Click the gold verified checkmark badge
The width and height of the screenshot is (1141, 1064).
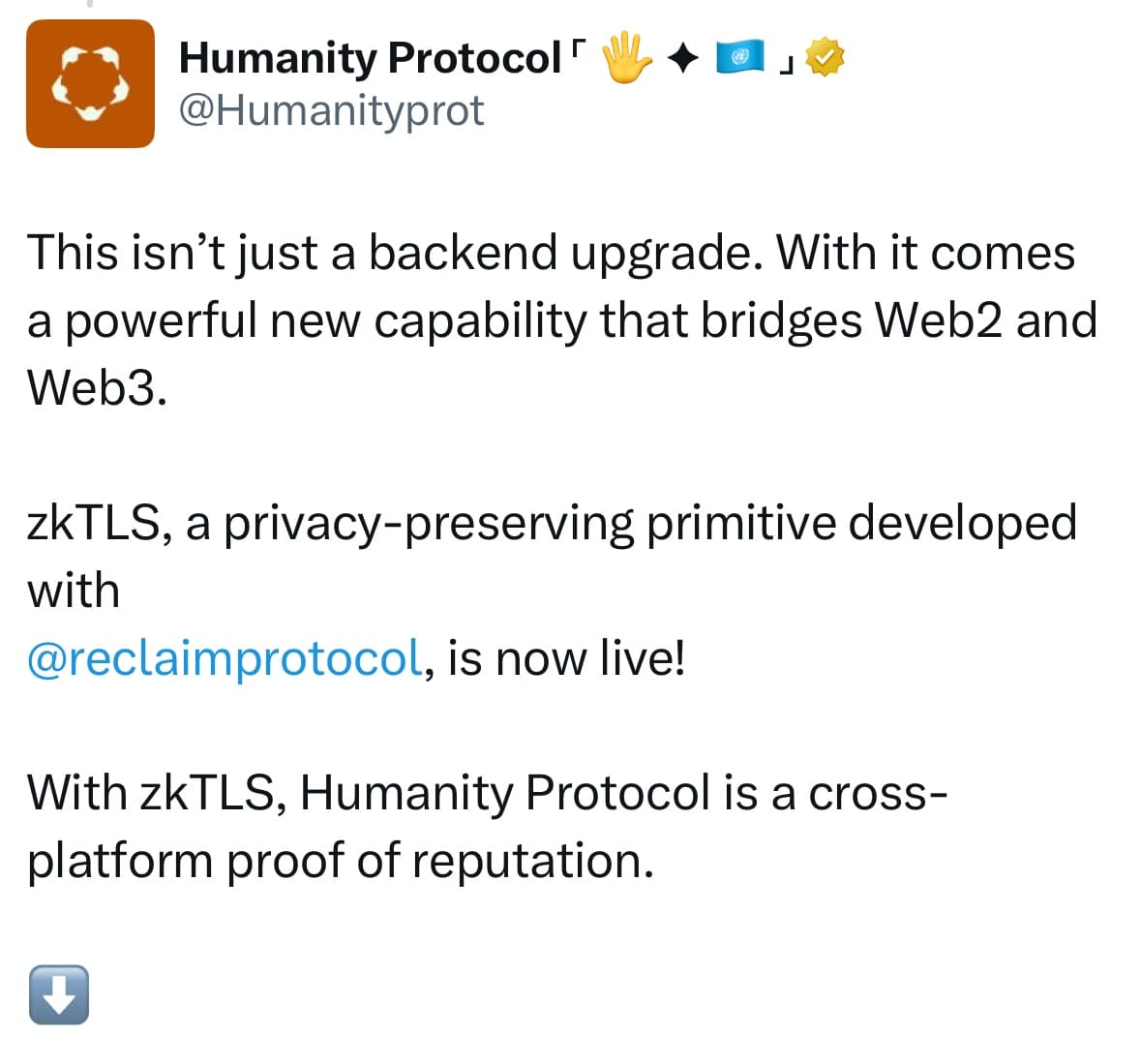click(826, 57)
